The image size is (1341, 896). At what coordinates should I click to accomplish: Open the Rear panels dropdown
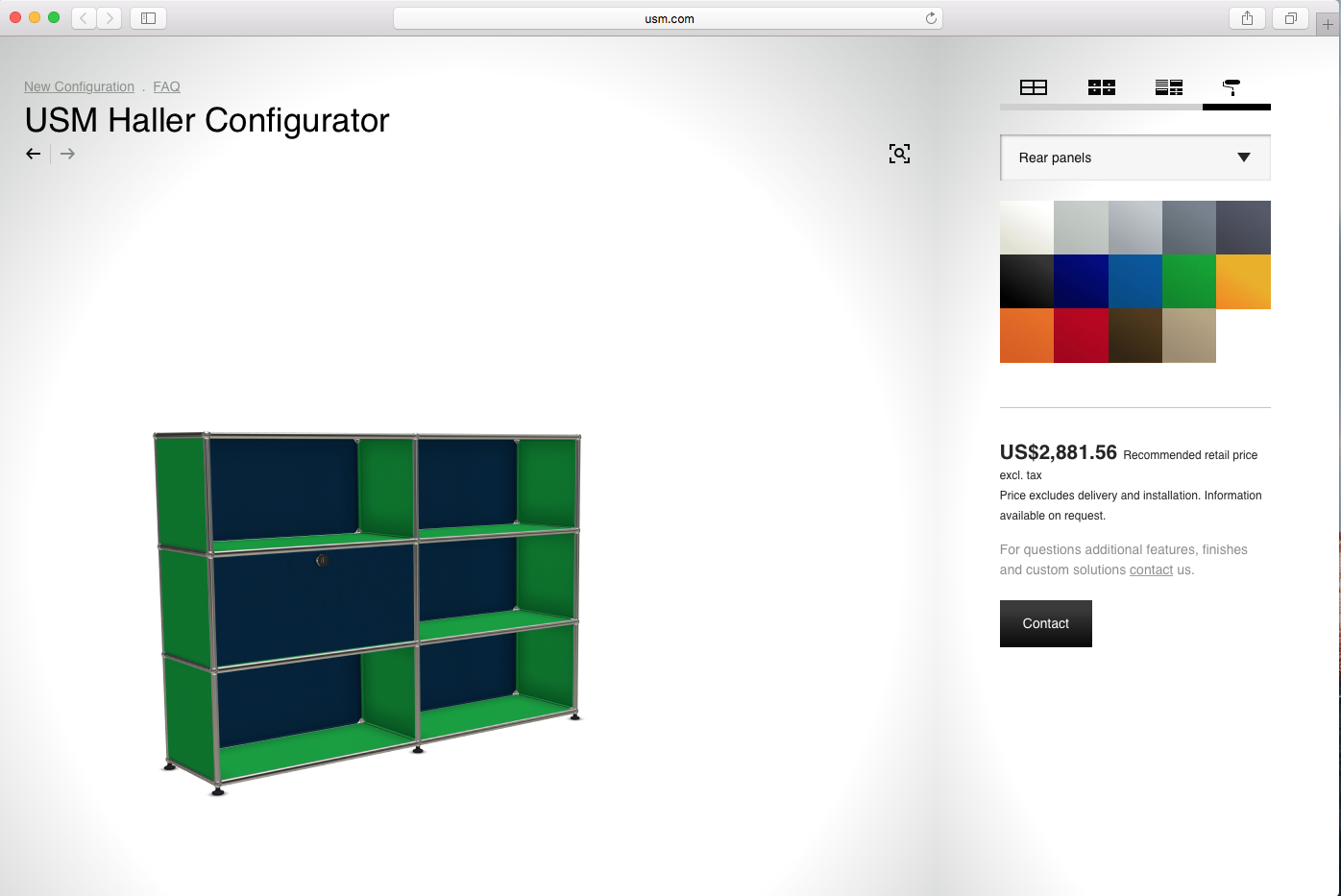(1135, 157)
